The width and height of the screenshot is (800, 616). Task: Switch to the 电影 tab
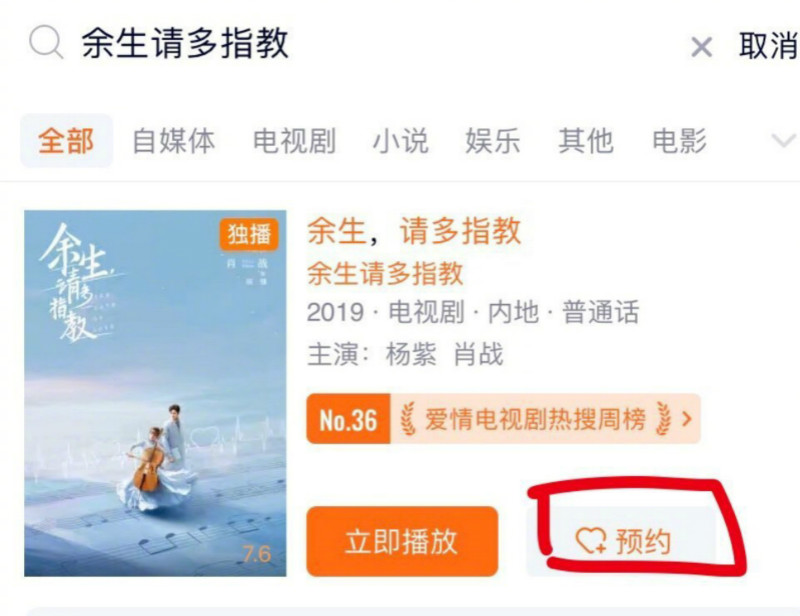click(x=680, y=141)
